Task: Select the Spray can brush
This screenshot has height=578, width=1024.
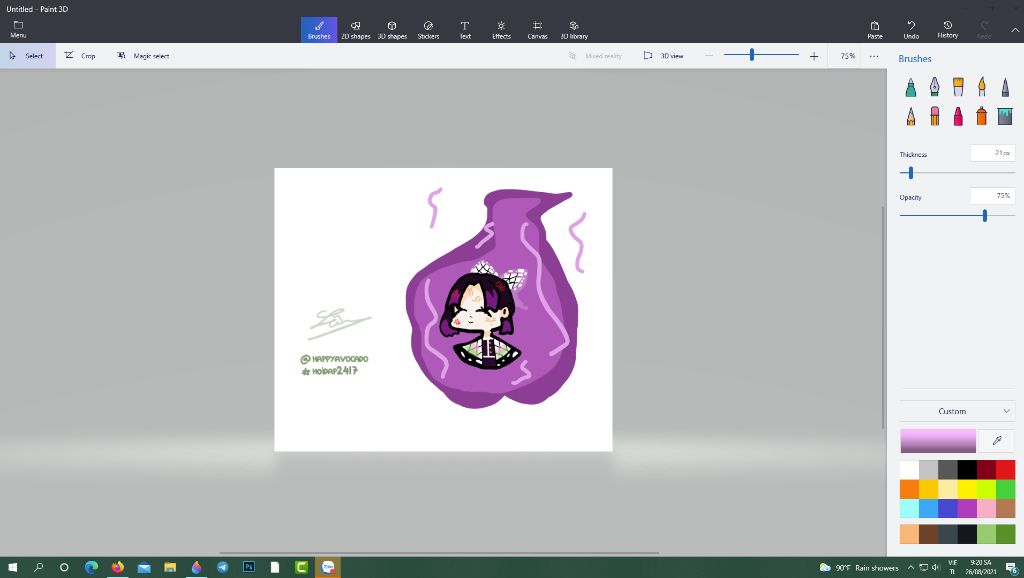Action: point(982,116)
